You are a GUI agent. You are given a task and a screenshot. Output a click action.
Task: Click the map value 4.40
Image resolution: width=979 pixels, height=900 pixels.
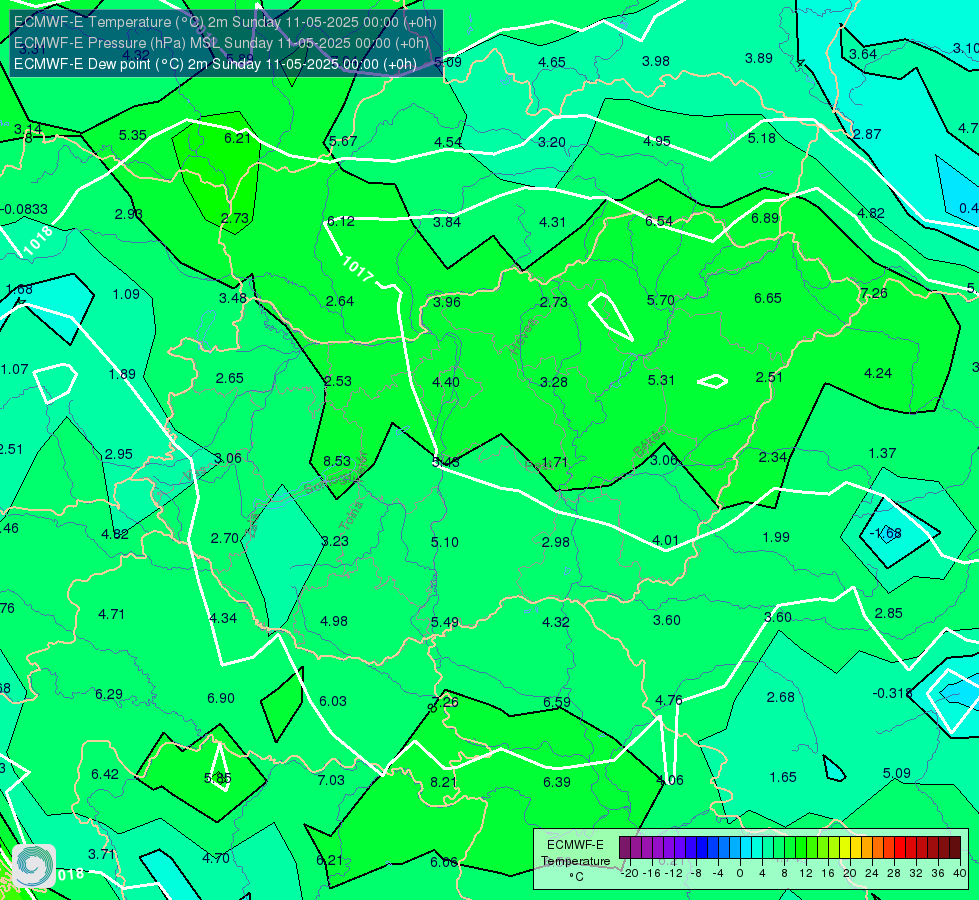[x=446, y=382]
